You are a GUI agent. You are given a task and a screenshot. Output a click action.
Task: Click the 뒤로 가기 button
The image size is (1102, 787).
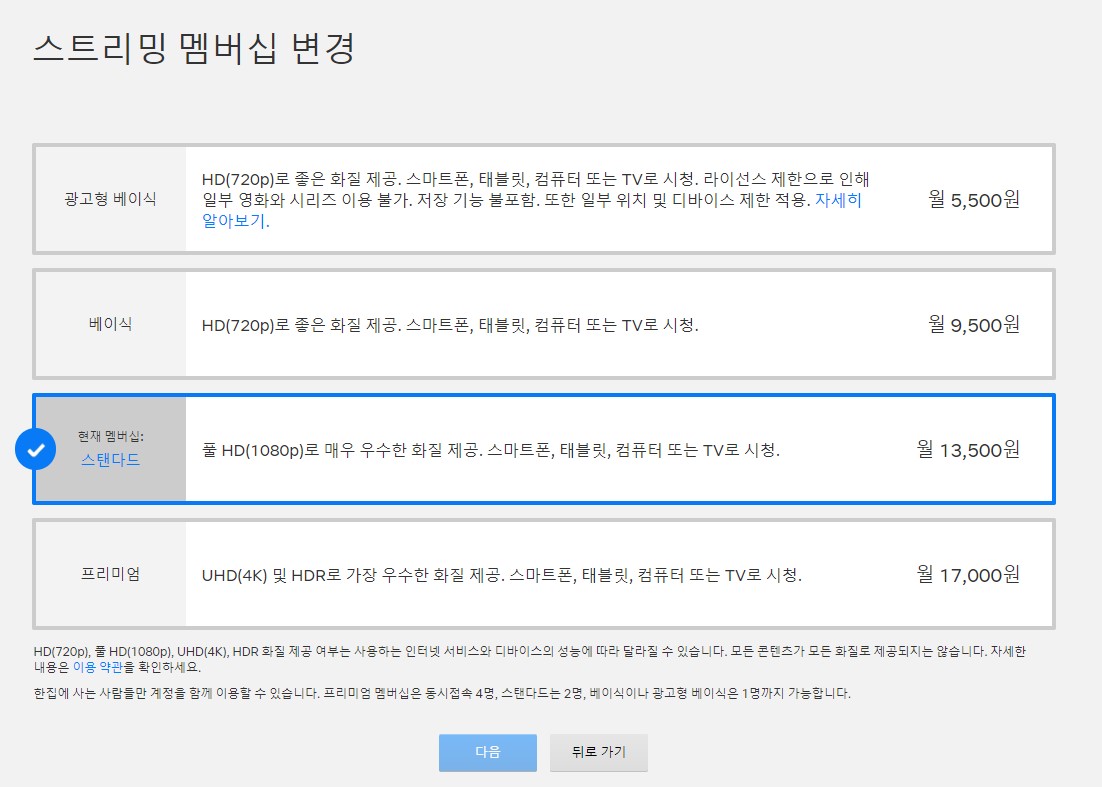[x=598, y=753]
